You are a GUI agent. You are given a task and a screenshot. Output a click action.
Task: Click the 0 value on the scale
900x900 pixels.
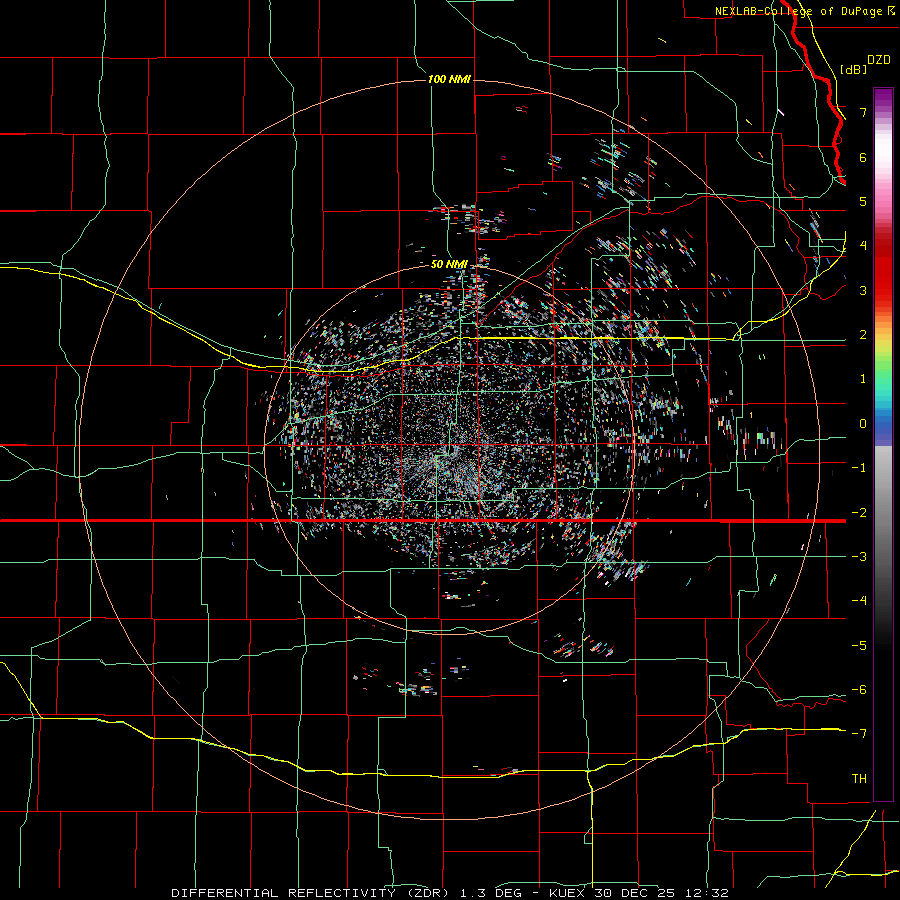point(863,424)
